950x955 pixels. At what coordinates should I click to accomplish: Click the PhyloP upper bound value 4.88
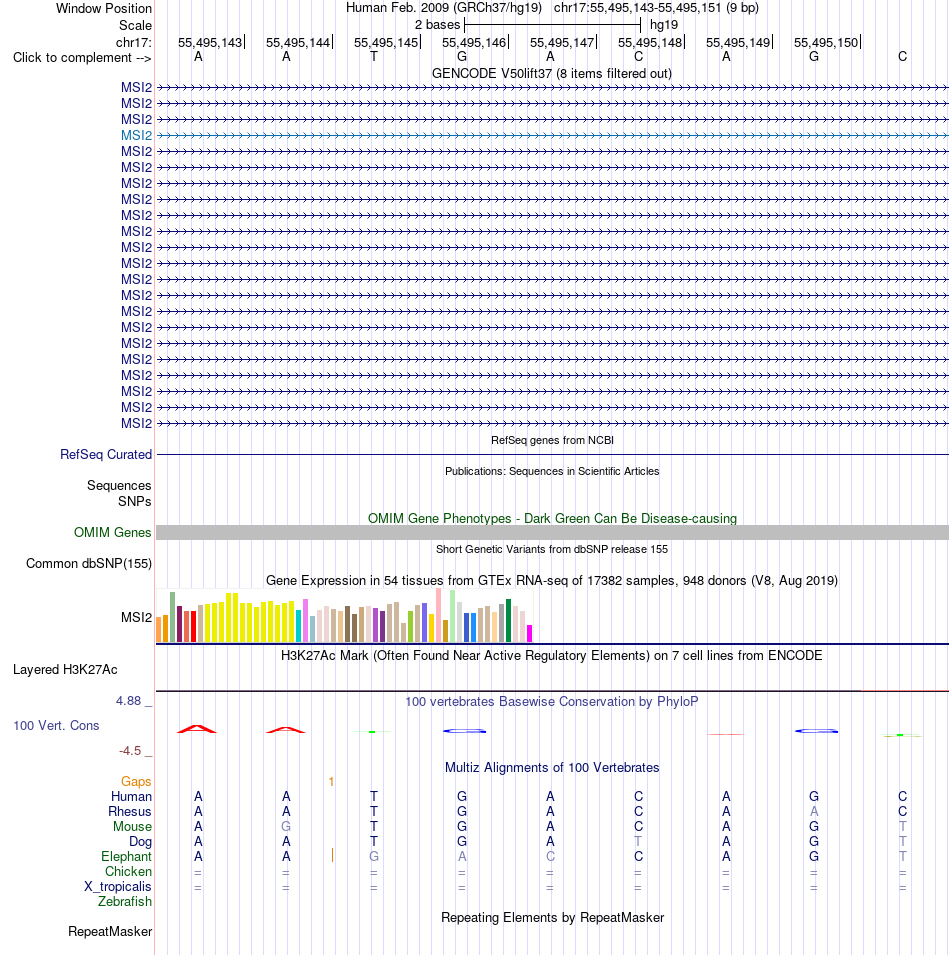click(x=128, y=701)
